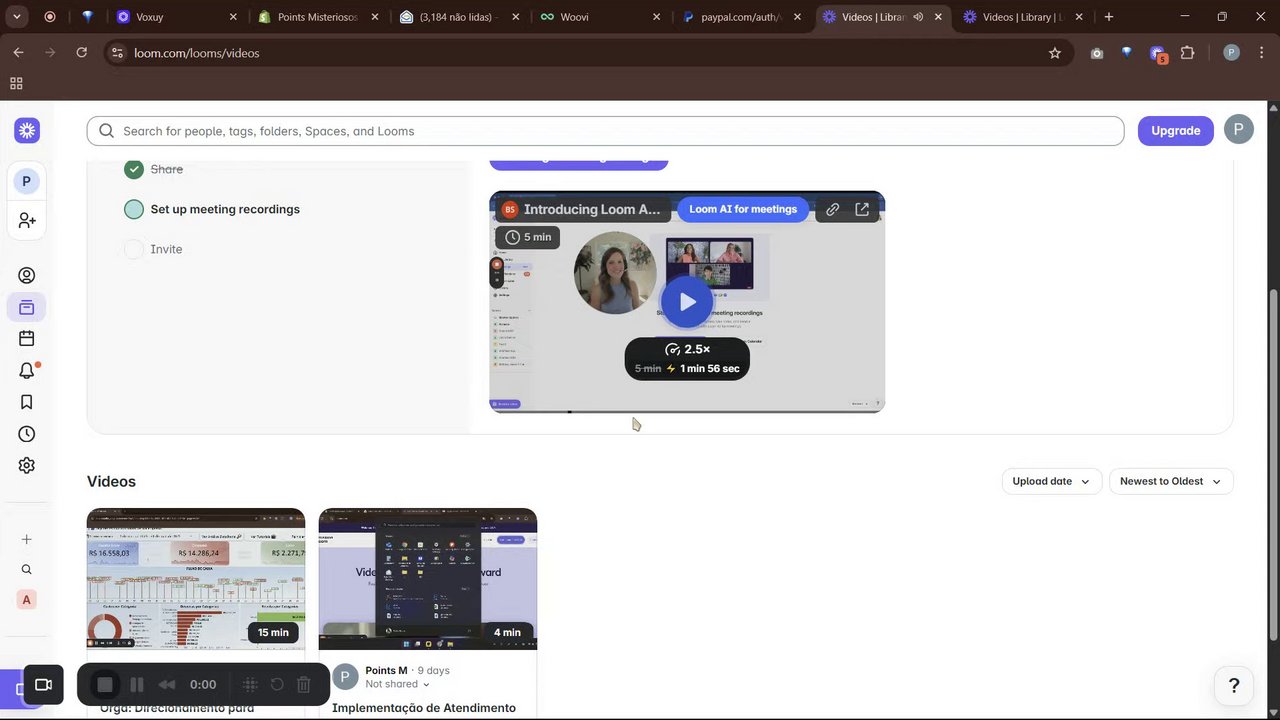1280x720 pixels.
Task: Pause the recording on recorder bar
Action: (137, 685)
